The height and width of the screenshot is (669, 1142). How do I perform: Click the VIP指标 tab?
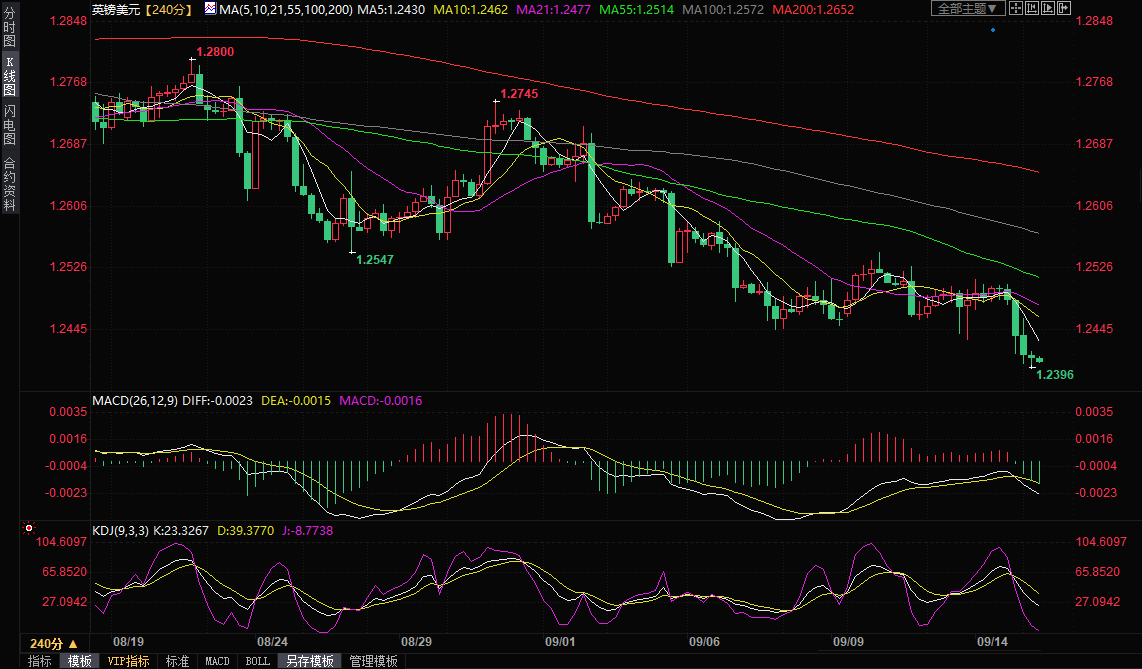click(128, 661)
